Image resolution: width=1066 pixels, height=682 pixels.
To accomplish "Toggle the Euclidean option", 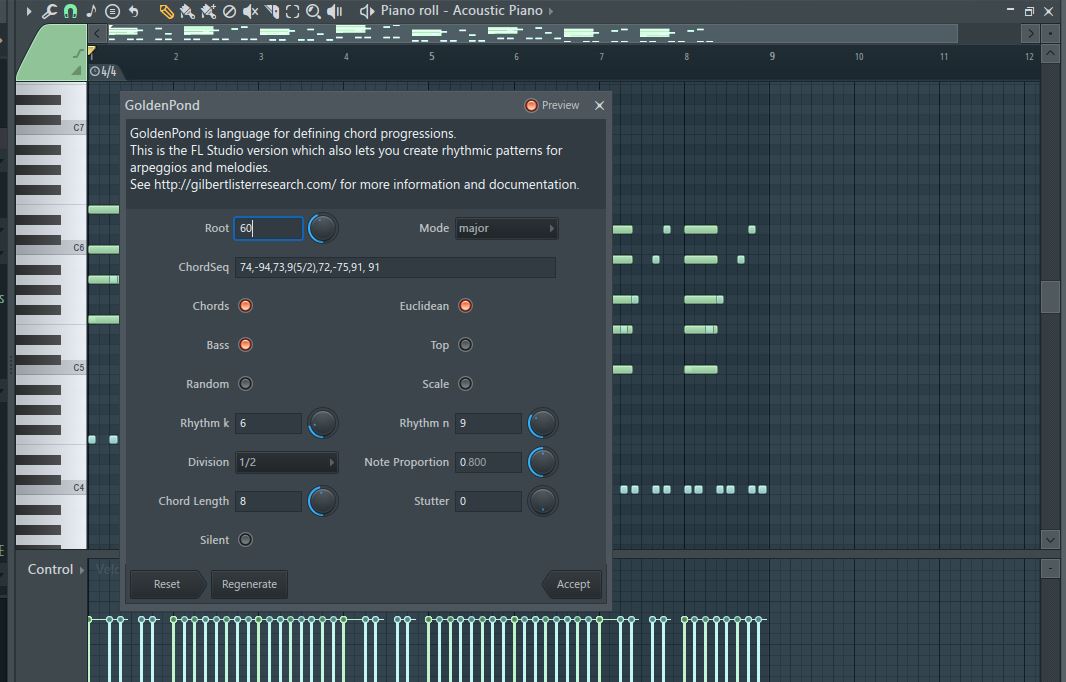I will click(465, 306).
